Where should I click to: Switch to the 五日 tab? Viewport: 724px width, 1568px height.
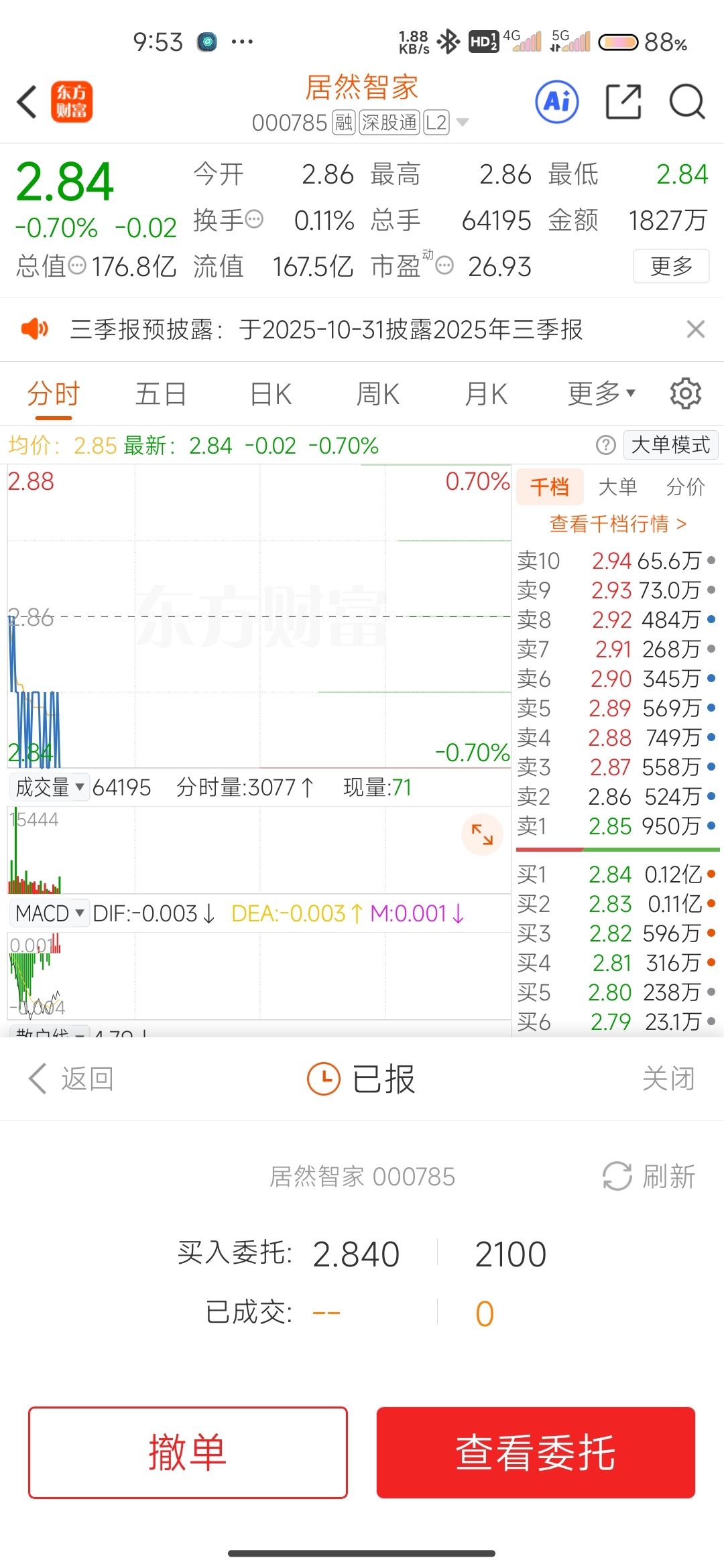[x=160, y=393]
